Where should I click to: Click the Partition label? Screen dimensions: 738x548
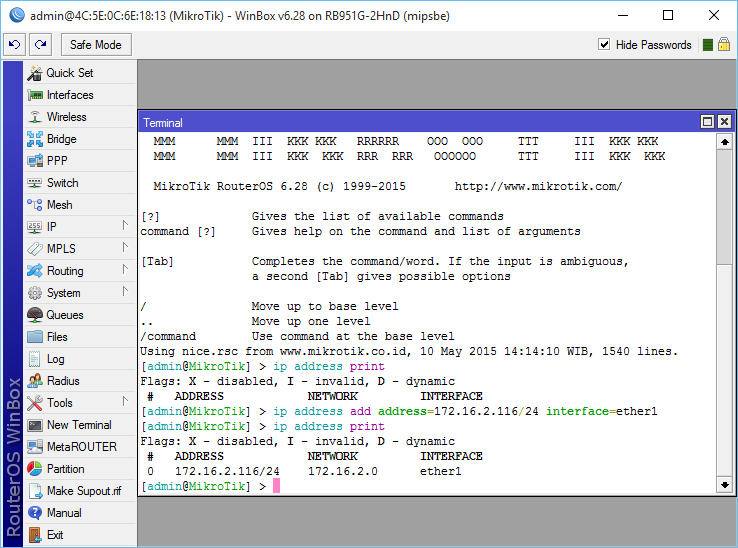[x=65, y=469]
